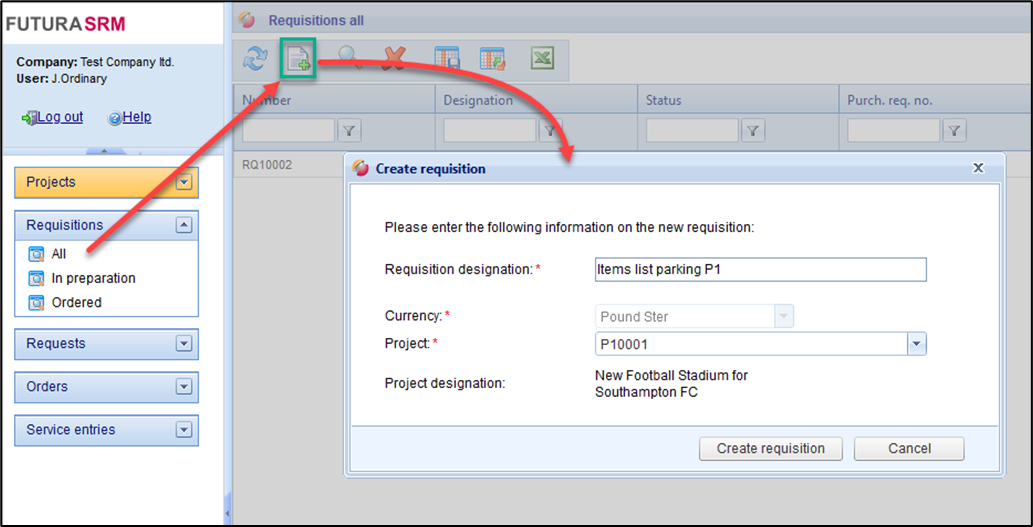The width and height of the screenshot is (1033, 527).
Task: Click the reset table layout icon
Action: coord(492,59)
